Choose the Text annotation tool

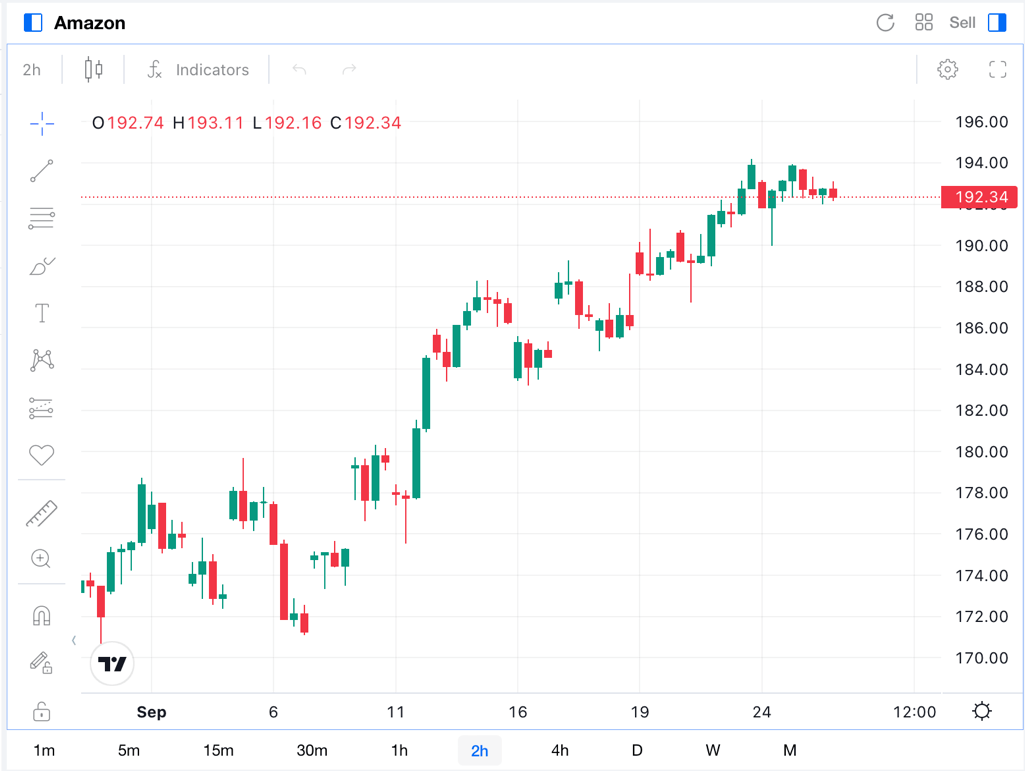(x=41, y=314)
